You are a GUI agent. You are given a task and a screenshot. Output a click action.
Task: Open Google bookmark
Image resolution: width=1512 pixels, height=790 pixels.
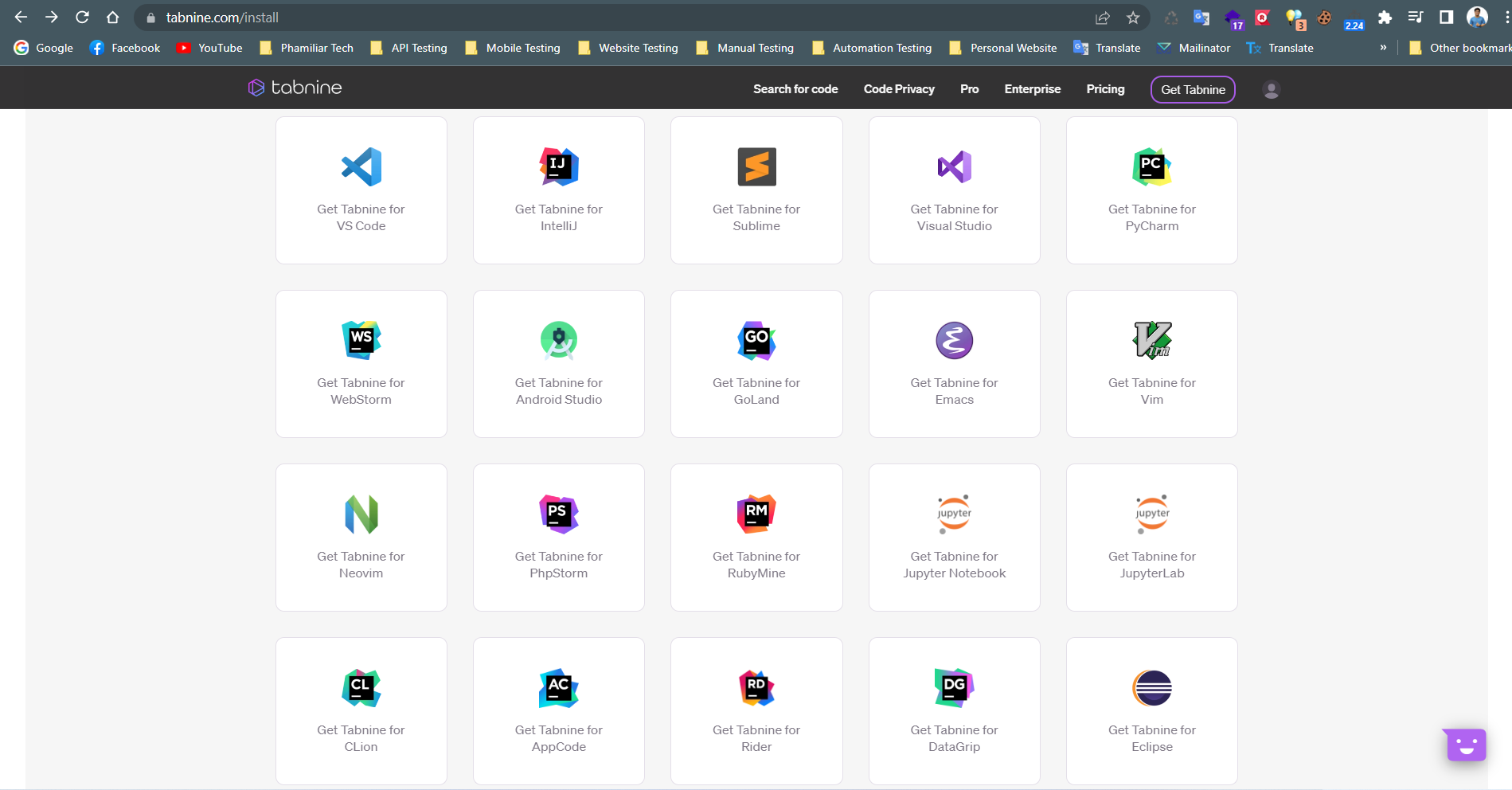(44, 48)
